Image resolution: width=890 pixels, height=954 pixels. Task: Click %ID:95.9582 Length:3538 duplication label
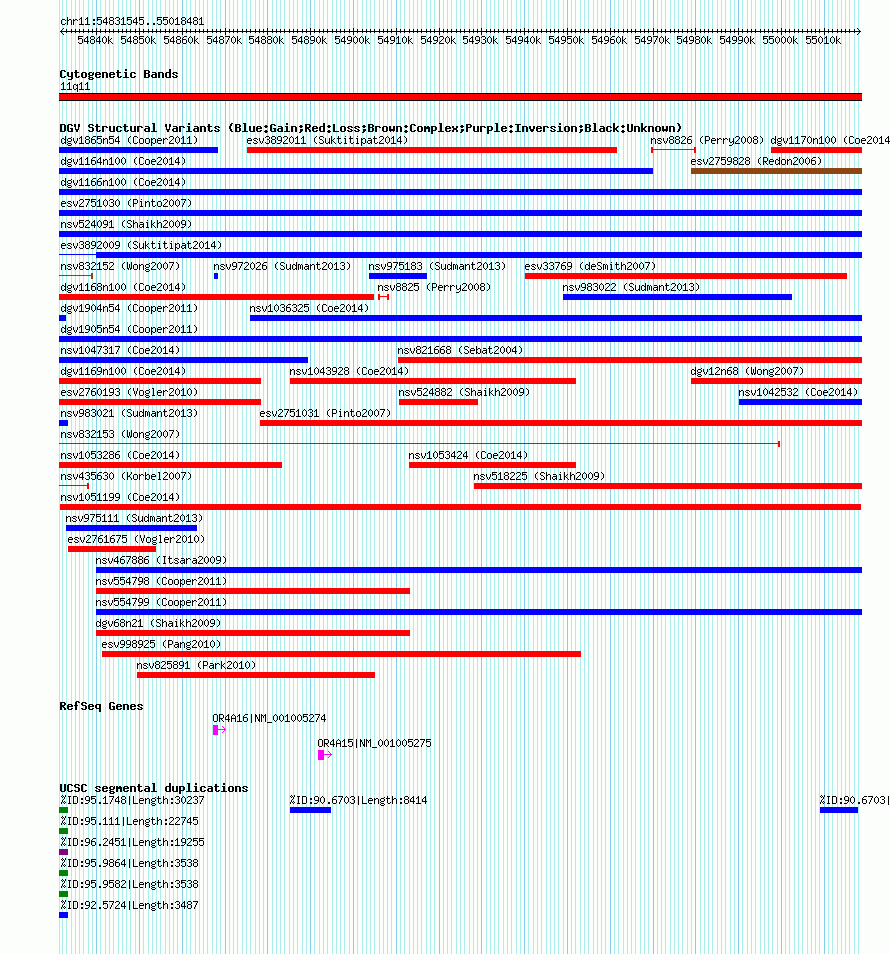(129, 884)
